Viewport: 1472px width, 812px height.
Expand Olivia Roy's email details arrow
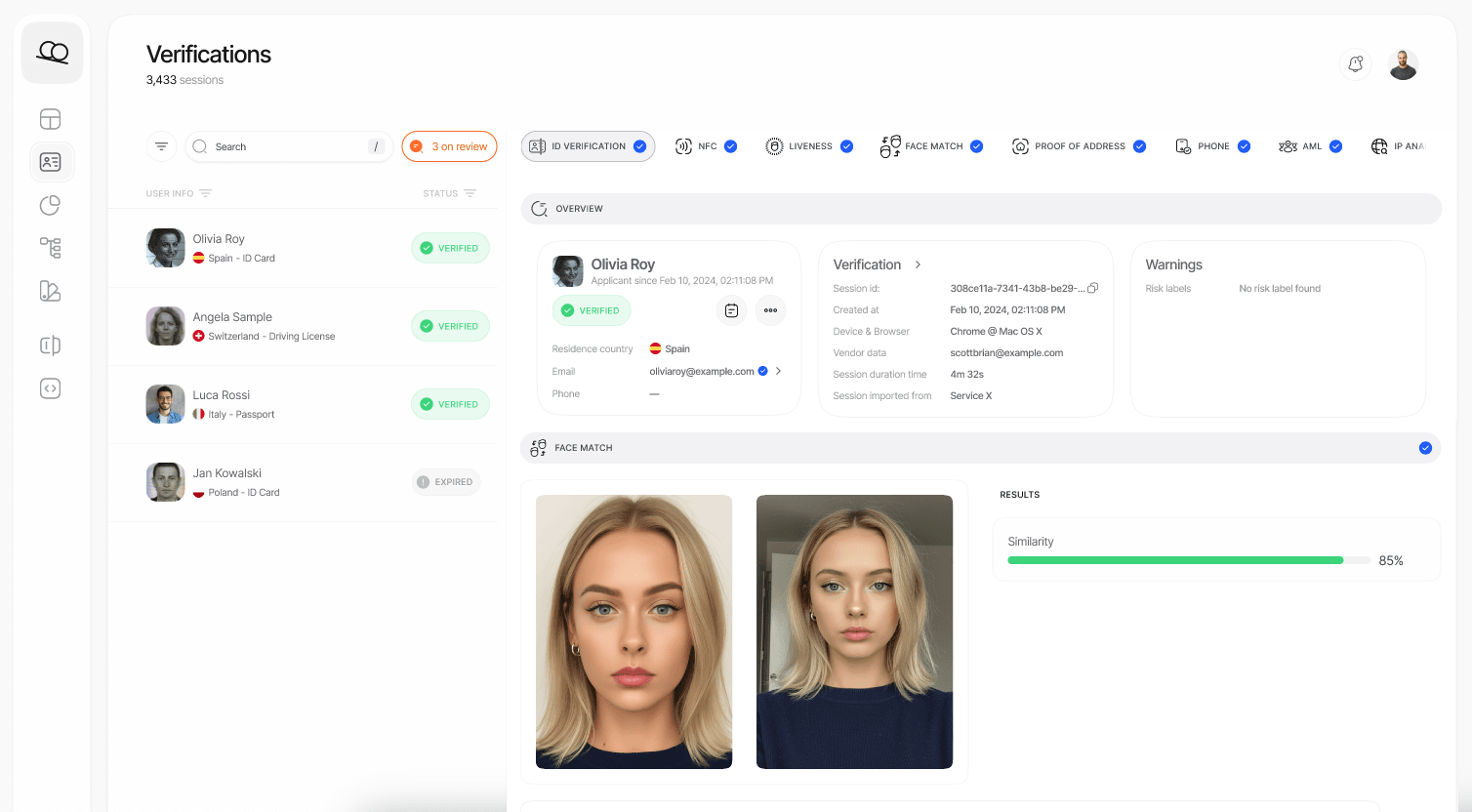[777, 371]
